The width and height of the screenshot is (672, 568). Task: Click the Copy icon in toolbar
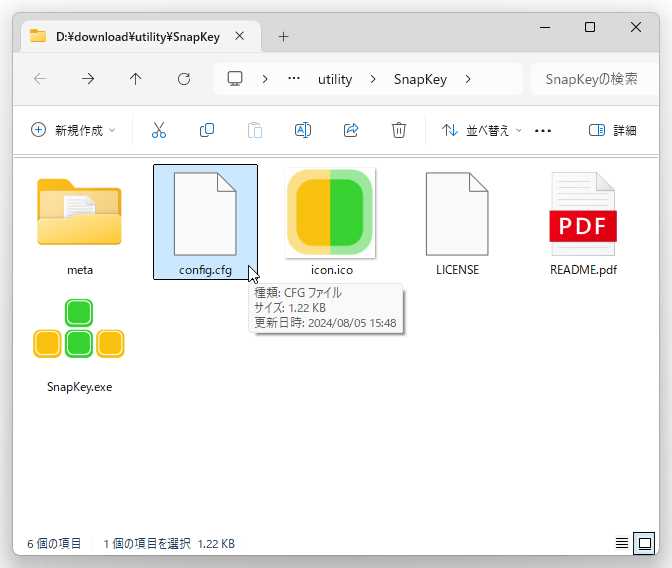(207, 130)
